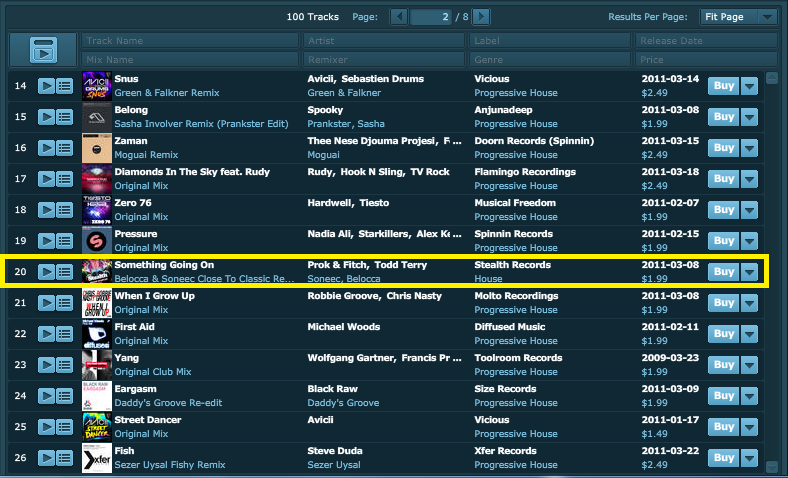Queue the track Belong
Image resolution: width=788 pixels, height=478 pixels.
pos(64,117)
